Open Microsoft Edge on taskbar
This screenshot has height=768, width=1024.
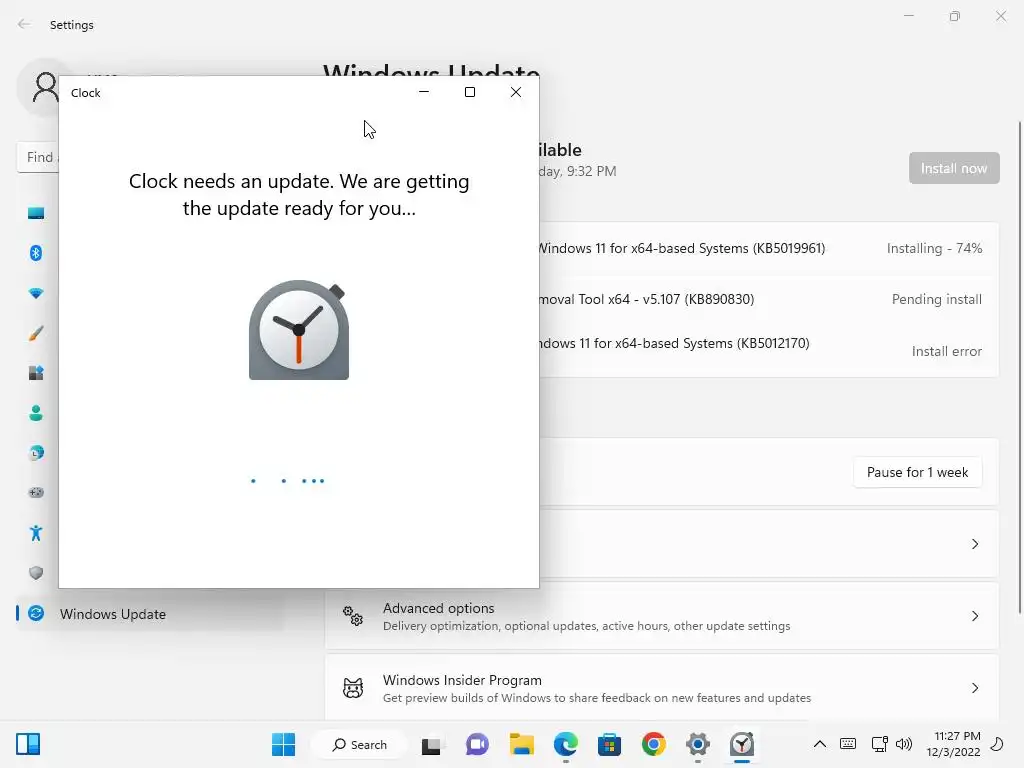(x=566, y=744)
